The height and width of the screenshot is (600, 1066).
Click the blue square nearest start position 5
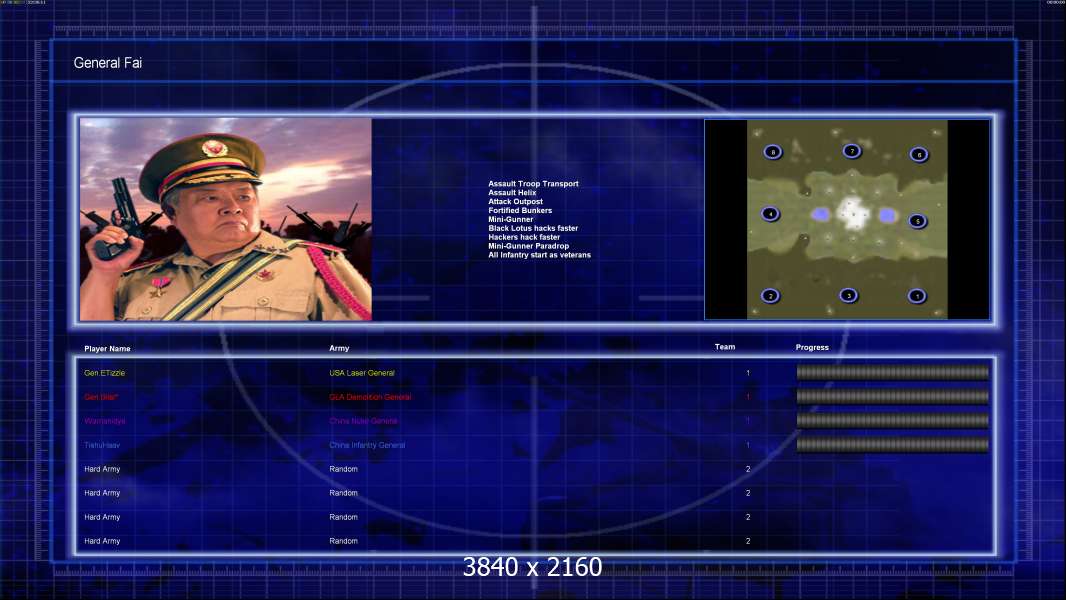[887, 215]
